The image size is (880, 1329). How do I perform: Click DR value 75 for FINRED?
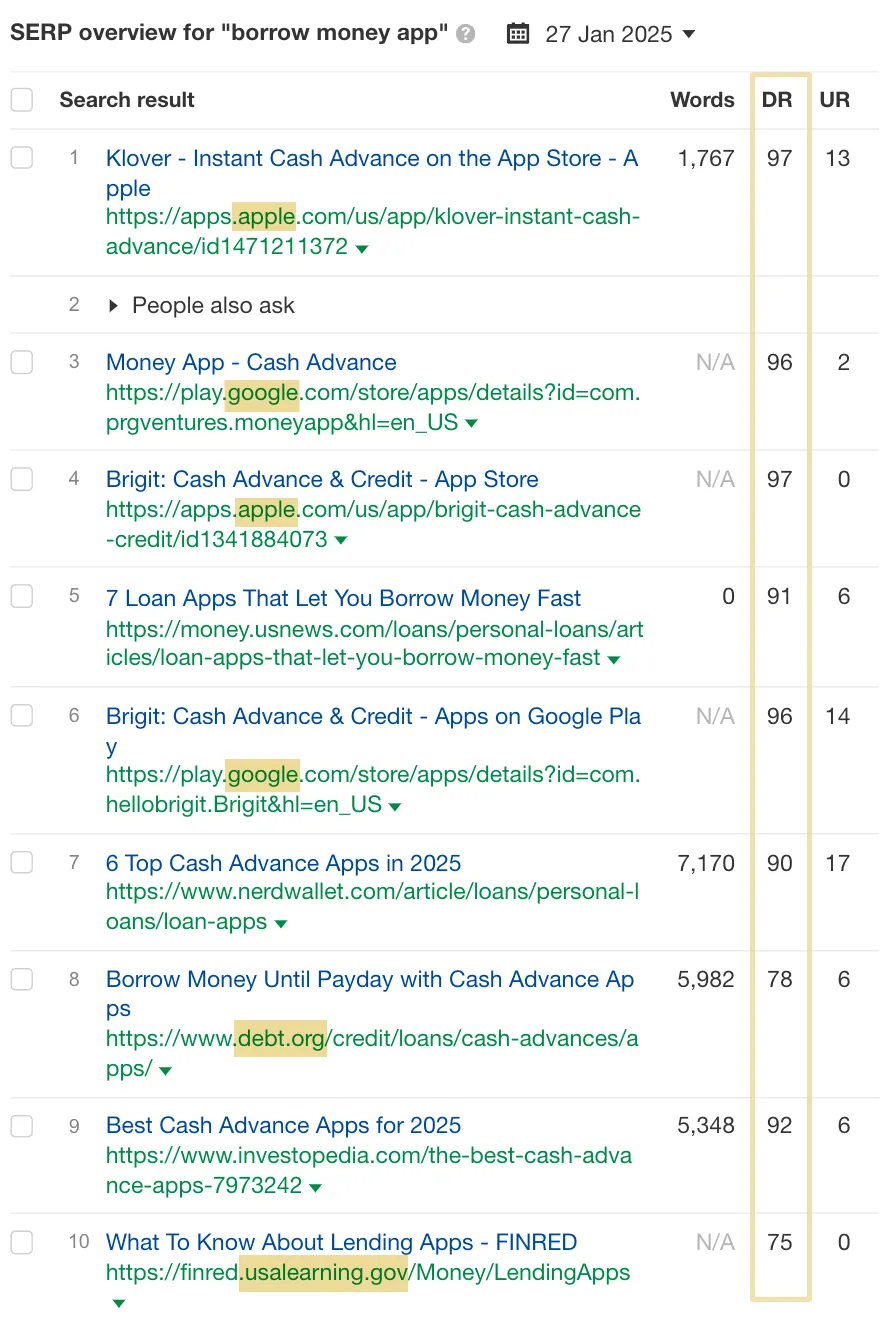(779, 1243)
